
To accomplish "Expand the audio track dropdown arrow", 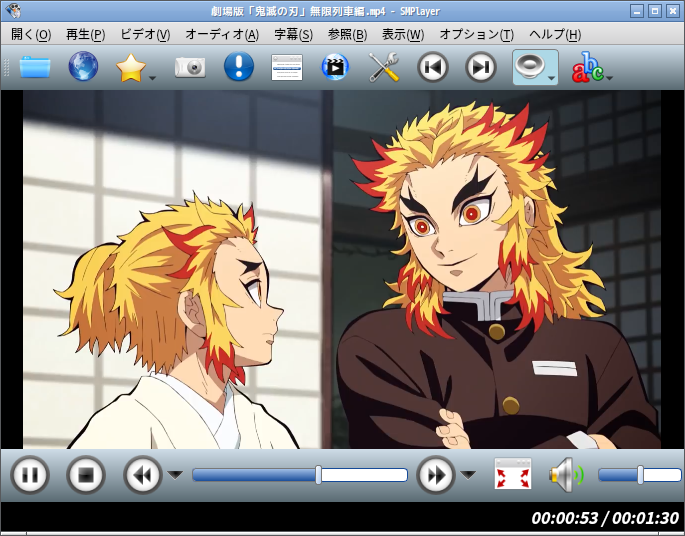I will coord(551,78).
